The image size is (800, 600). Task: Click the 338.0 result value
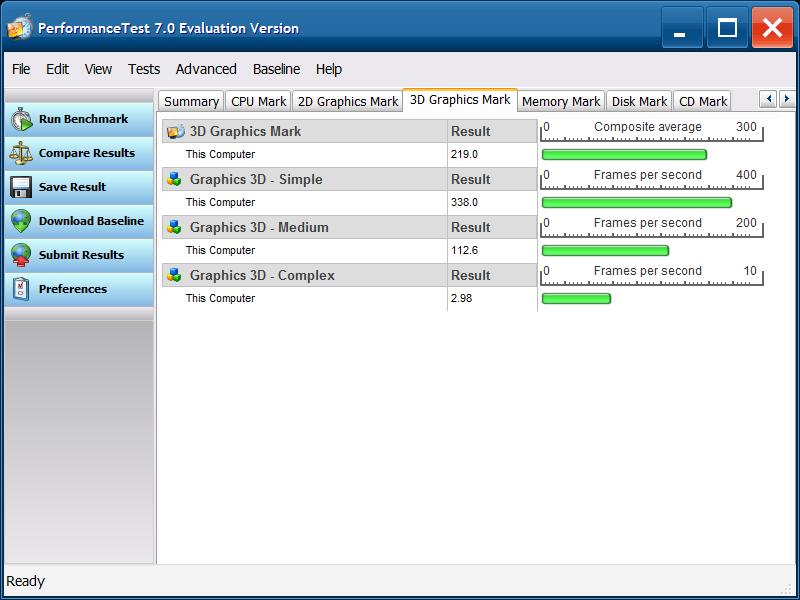click(464, 203)
